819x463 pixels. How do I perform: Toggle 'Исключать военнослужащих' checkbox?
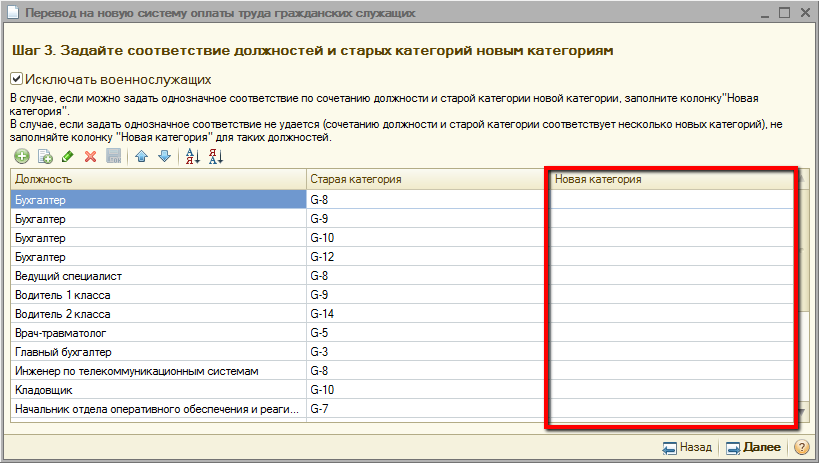17,79
